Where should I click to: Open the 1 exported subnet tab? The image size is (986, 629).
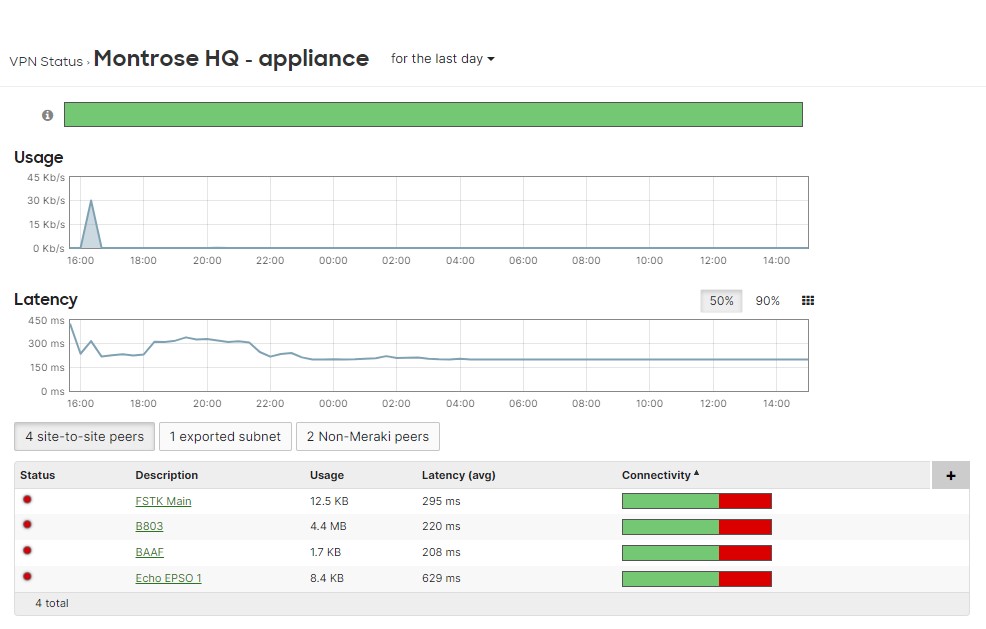point(225,437)
